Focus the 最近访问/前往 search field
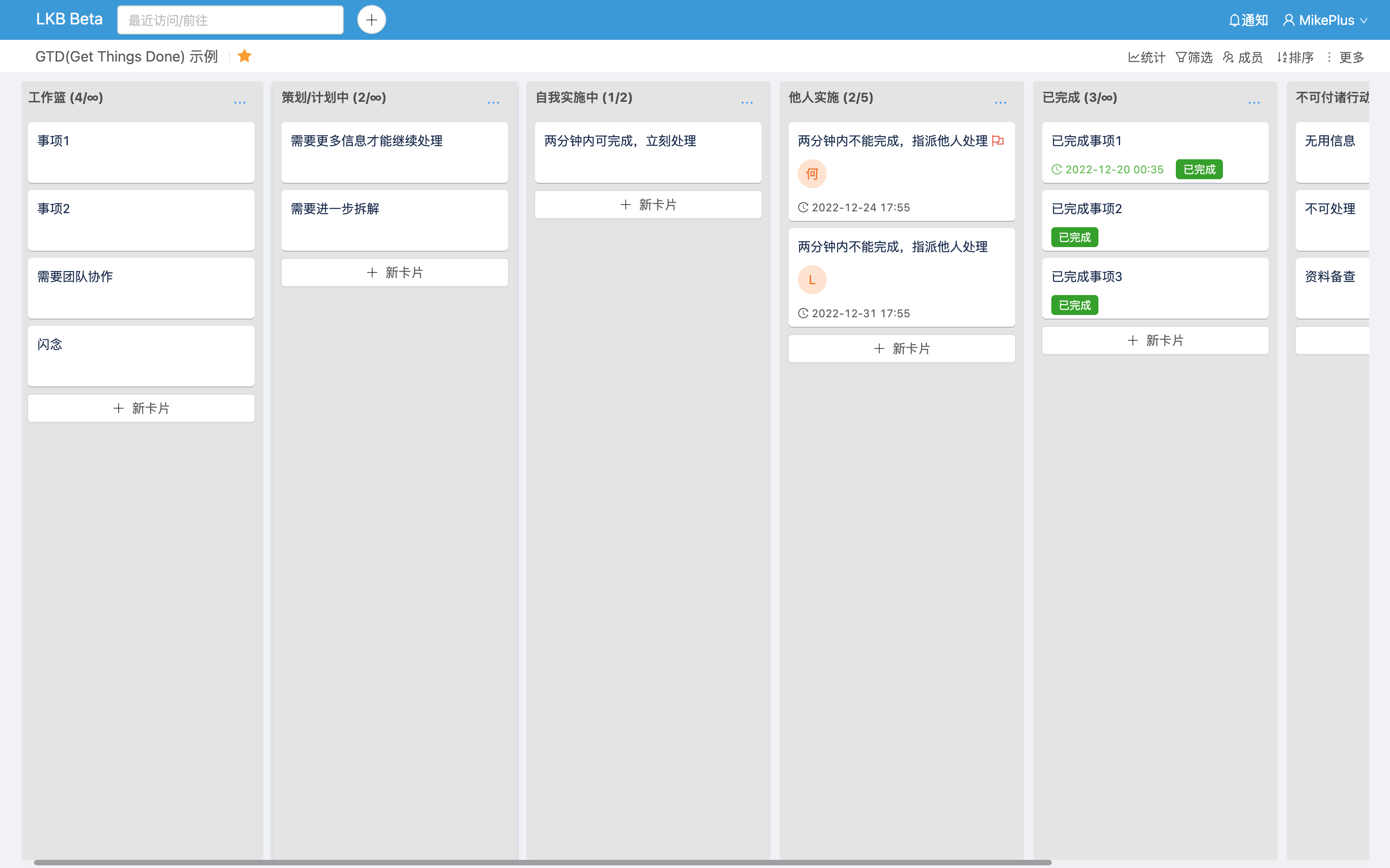This screenshot has width=1390, height=868. tap(230, 20)
